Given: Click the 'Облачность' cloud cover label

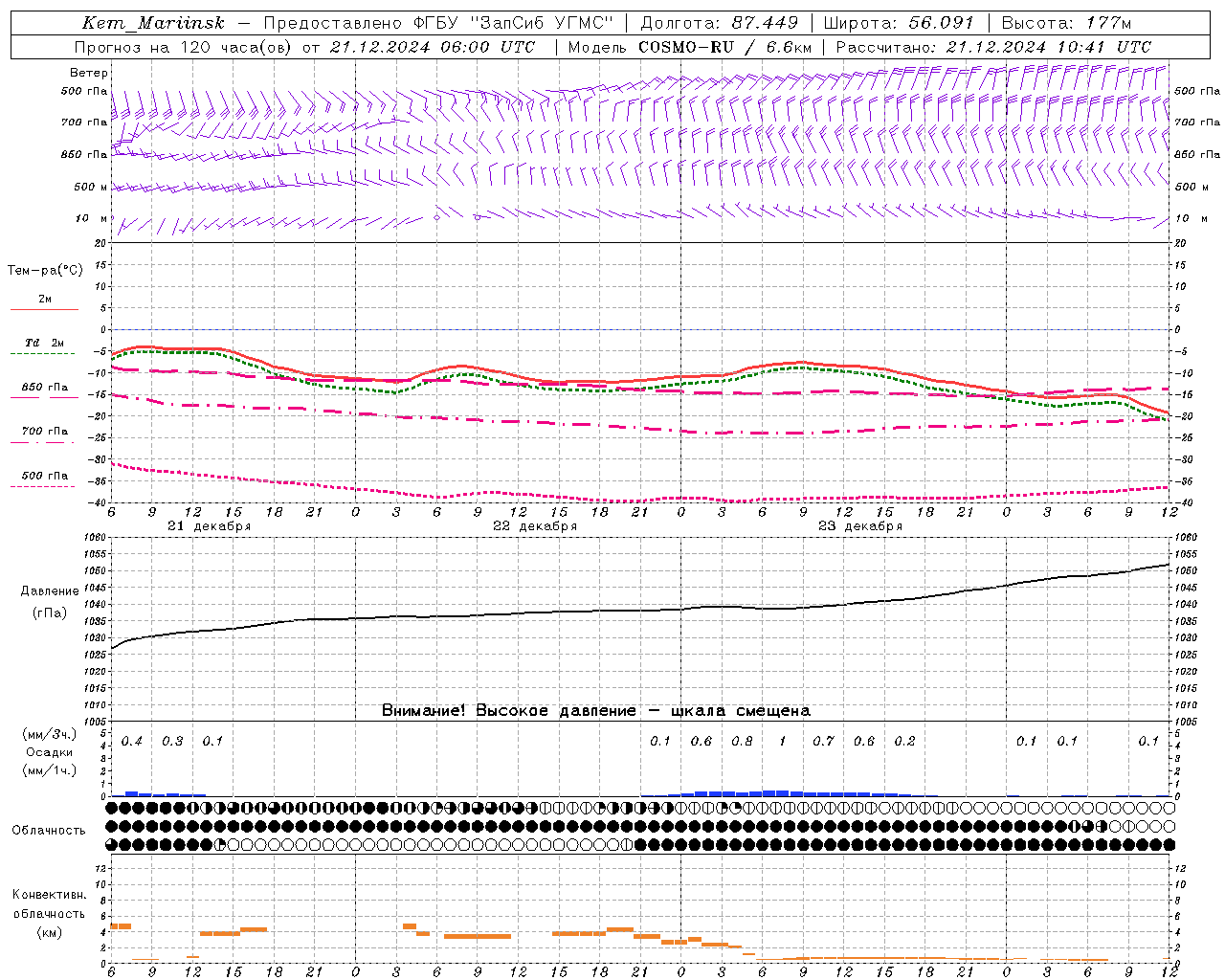Looking at the screenshot, I should click(x=49, y=830).
